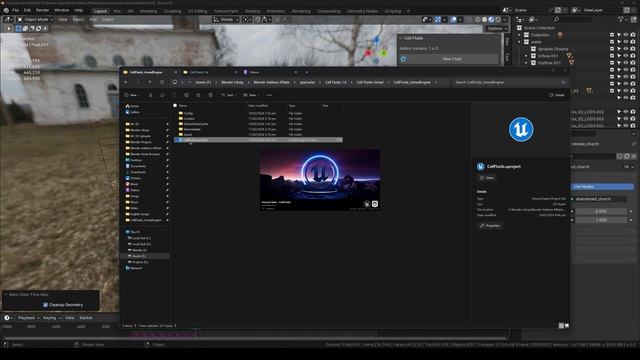
Task: Open the viewport Options dropdown
Action: [x=497, y=29]
